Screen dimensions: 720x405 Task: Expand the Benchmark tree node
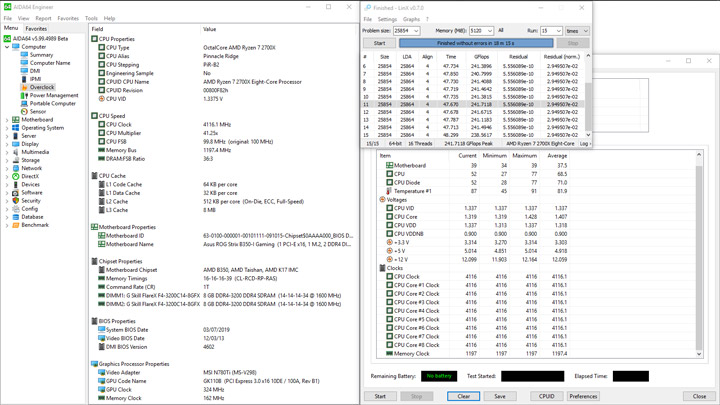point(7,225)
